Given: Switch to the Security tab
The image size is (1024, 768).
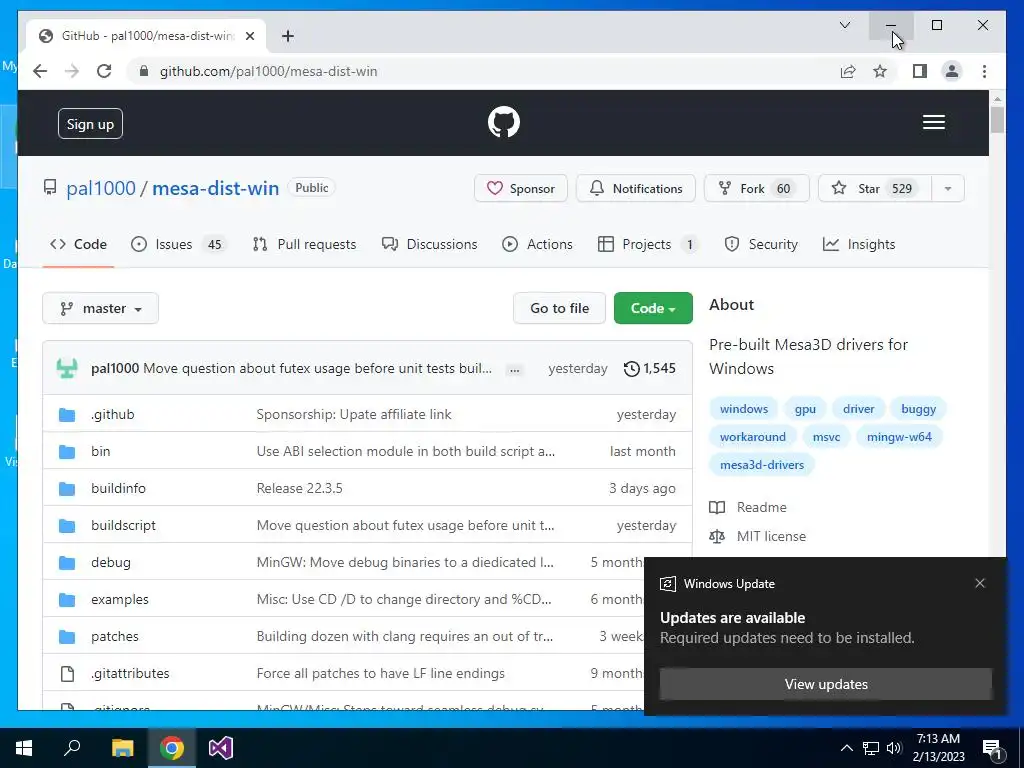Looking at the screenshot, I should tap(761, 244).
